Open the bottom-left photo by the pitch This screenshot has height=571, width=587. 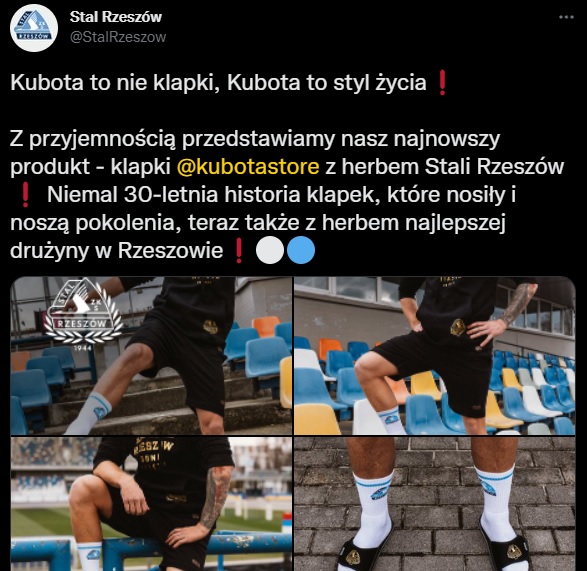pos(151,504)
